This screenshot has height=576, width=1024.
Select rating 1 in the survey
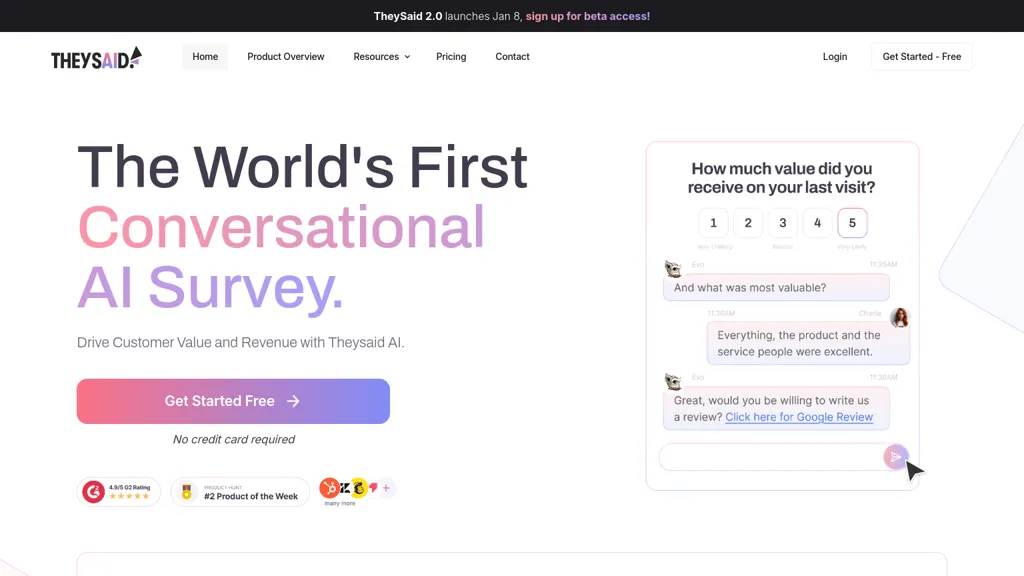click(713, 223)
